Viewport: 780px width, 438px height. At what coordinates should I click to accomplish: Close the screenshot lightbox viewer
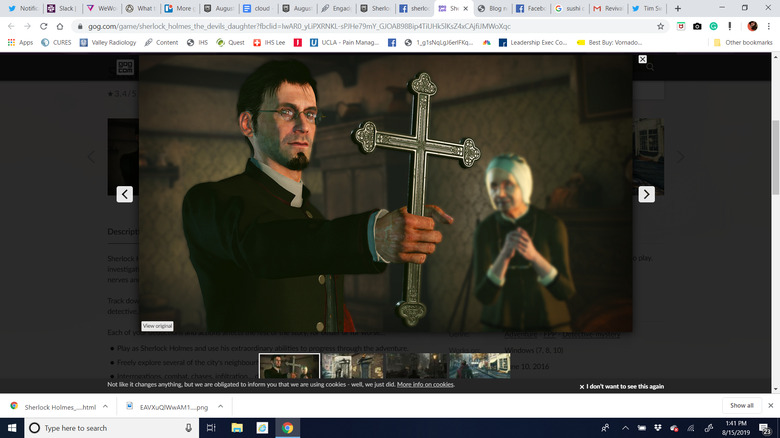643,59
